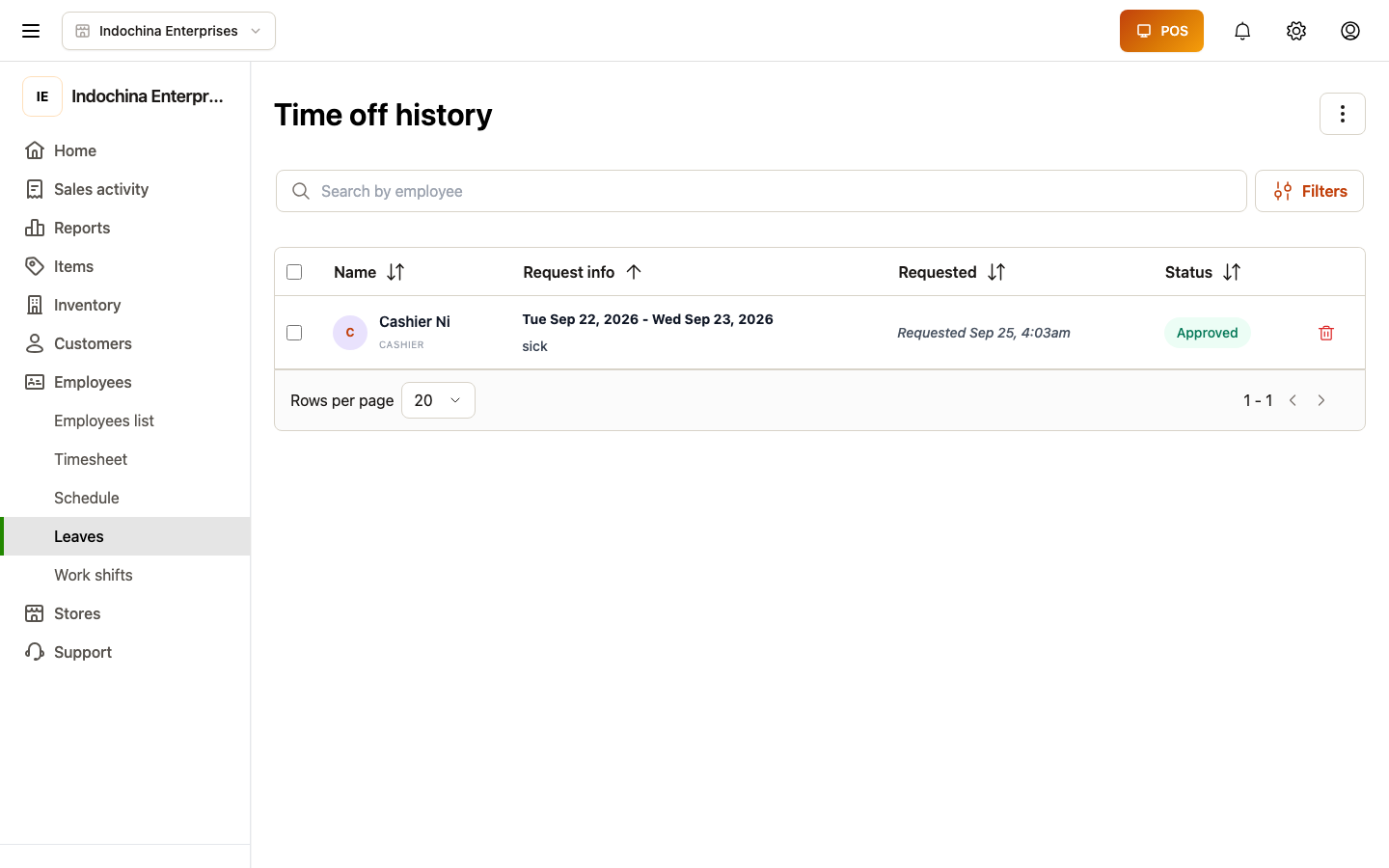Click the IE company logo badge
Screen dimensions: 1389x868
(42, 96)
